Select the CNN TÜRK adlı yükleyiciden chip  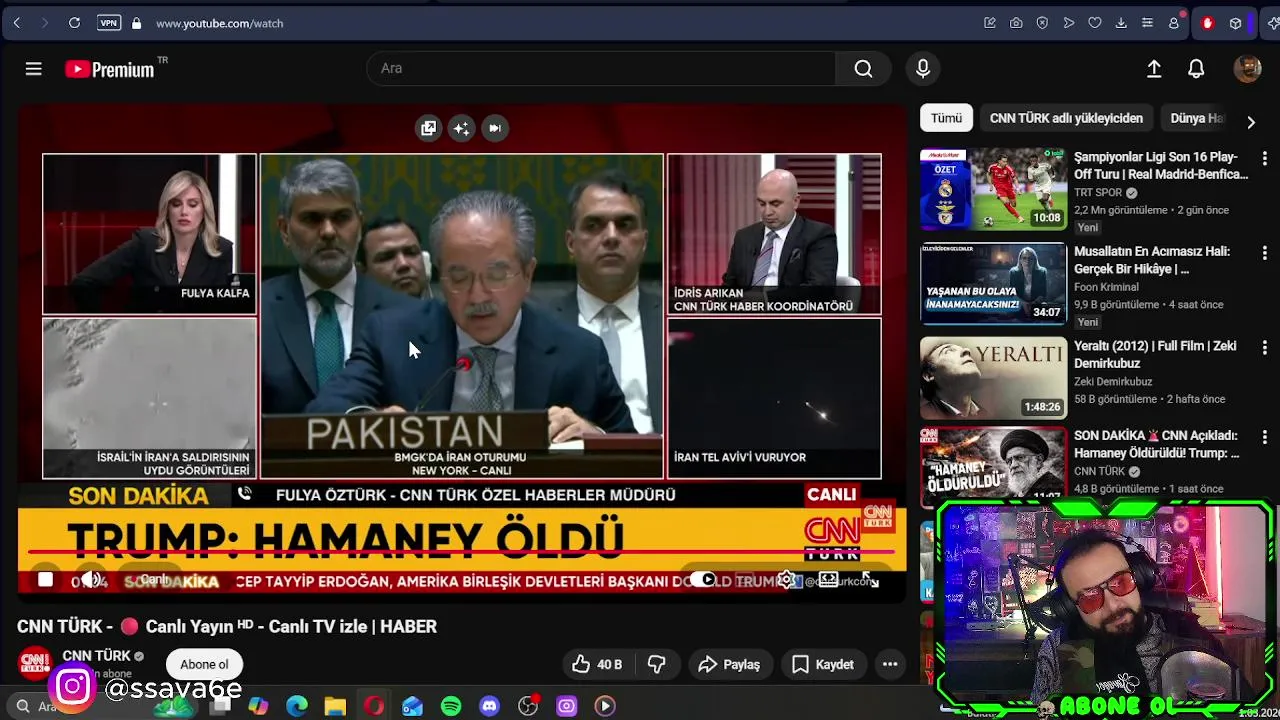point(1066,118)
